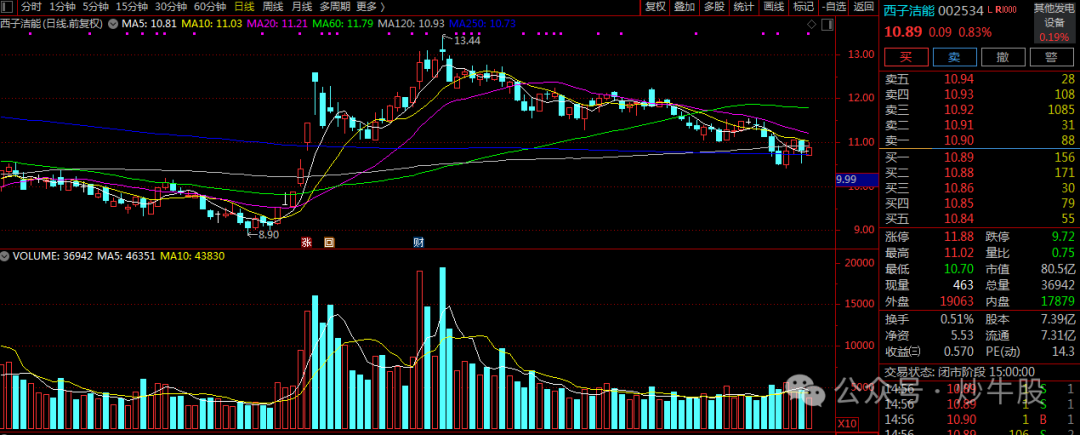The image size is (1080, 435).
Task: Click the 涨 event marker on the chart
Action: [307, 242]
